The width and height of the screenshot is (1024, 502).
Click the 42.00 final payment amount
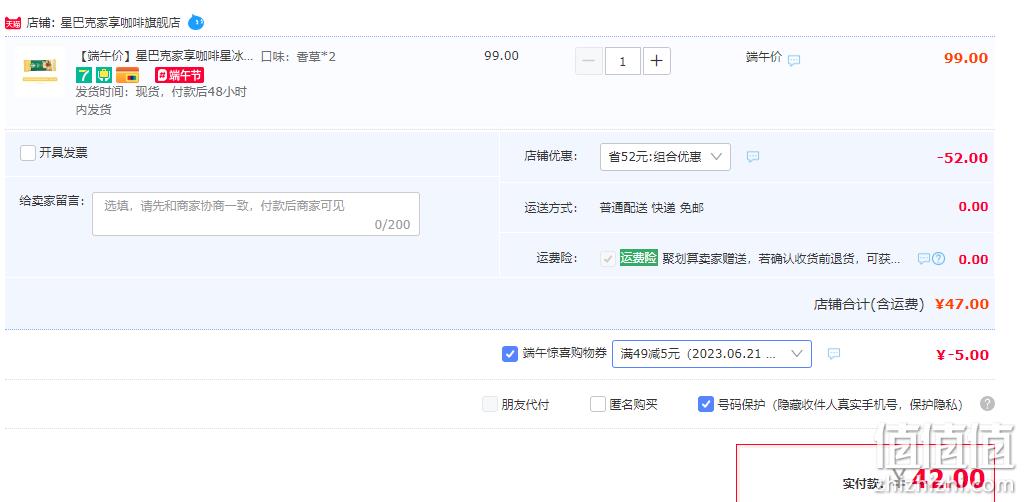(948, 478)
